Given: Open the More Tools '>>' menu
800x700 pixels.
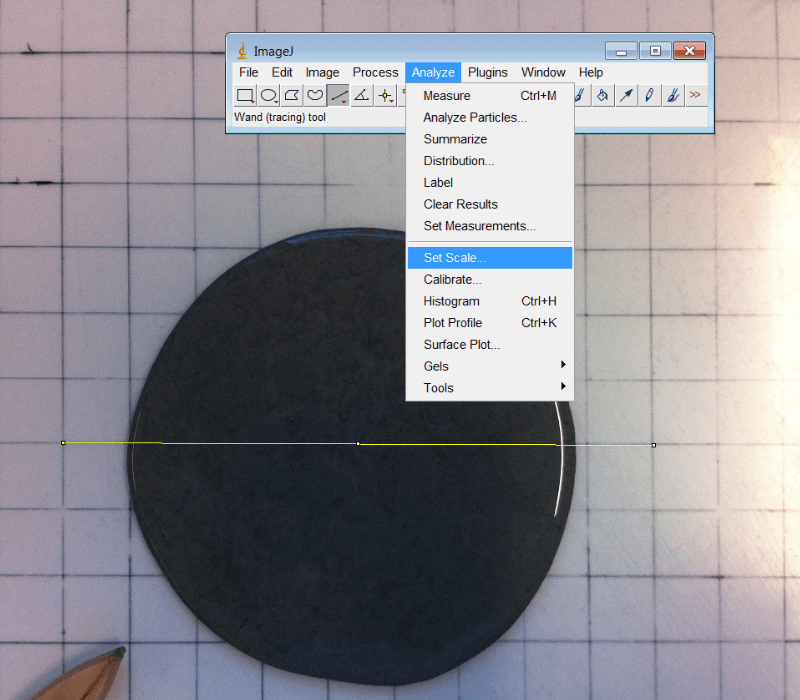Looking at the screenshot, I should click(696, 95).
